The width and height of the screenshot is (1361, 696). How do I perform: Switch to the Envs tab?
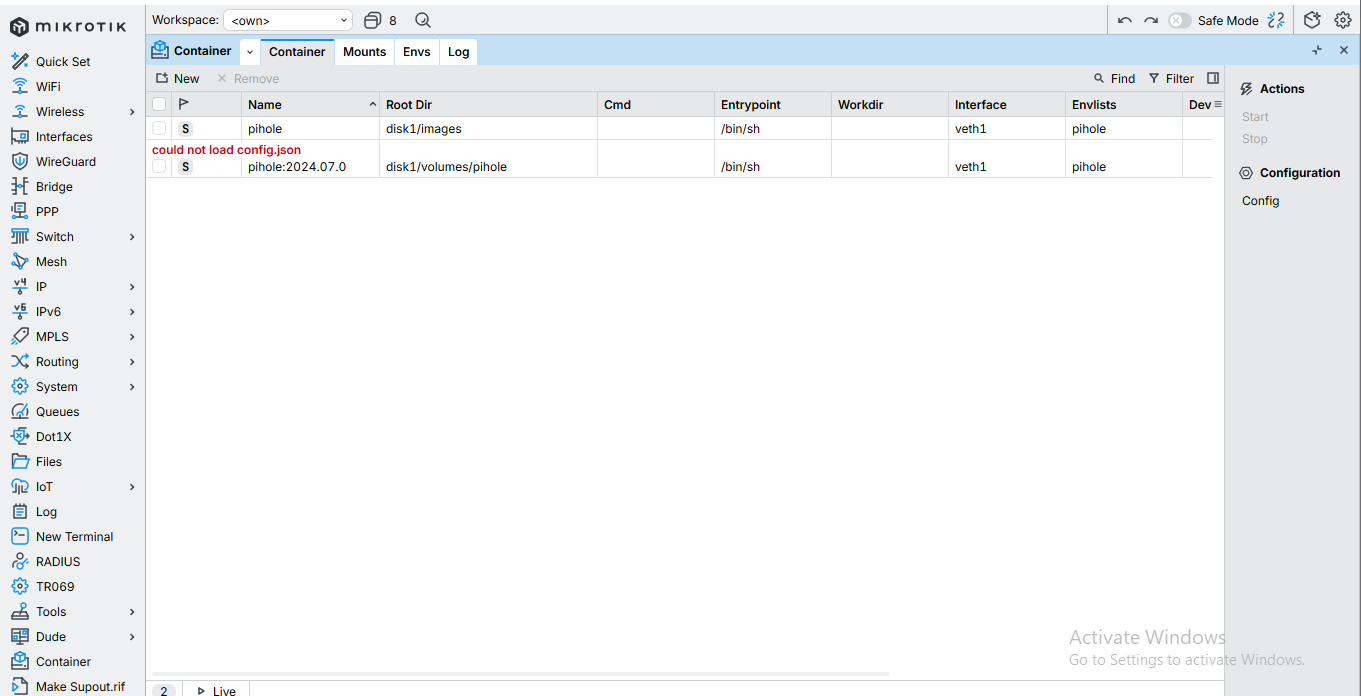pyautogui.click(x=417, y=52)
